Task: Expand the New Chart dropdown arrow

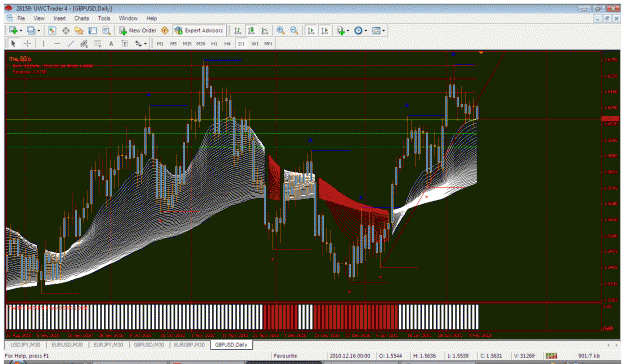Action: (21, 31)
